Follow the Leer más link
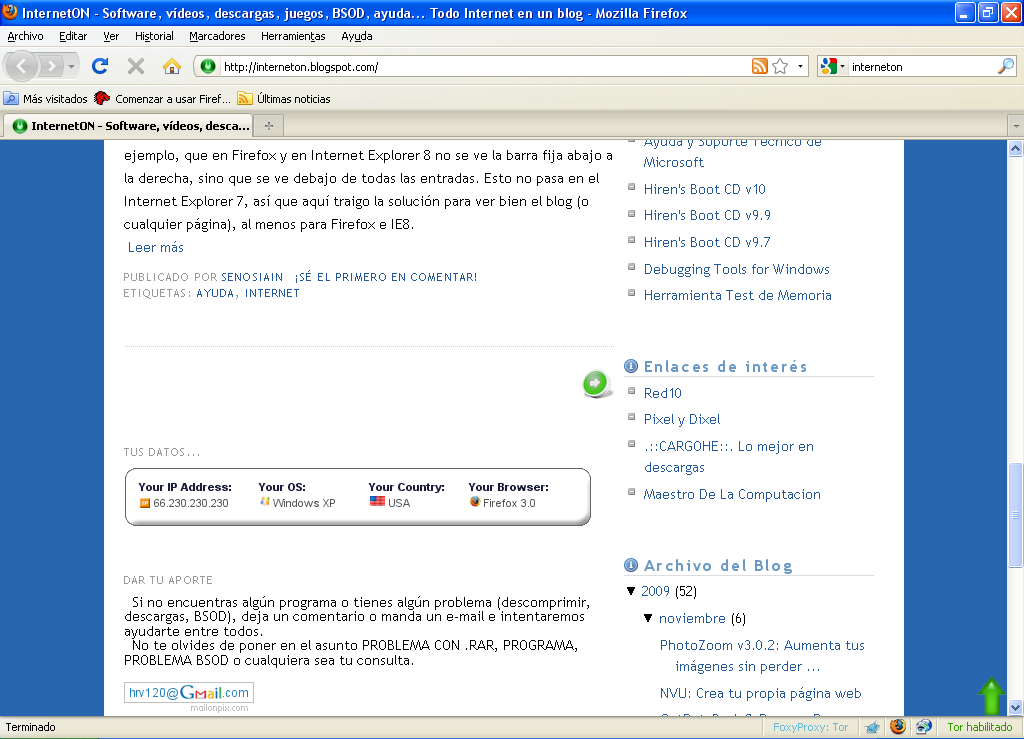 tap(155, 247)
